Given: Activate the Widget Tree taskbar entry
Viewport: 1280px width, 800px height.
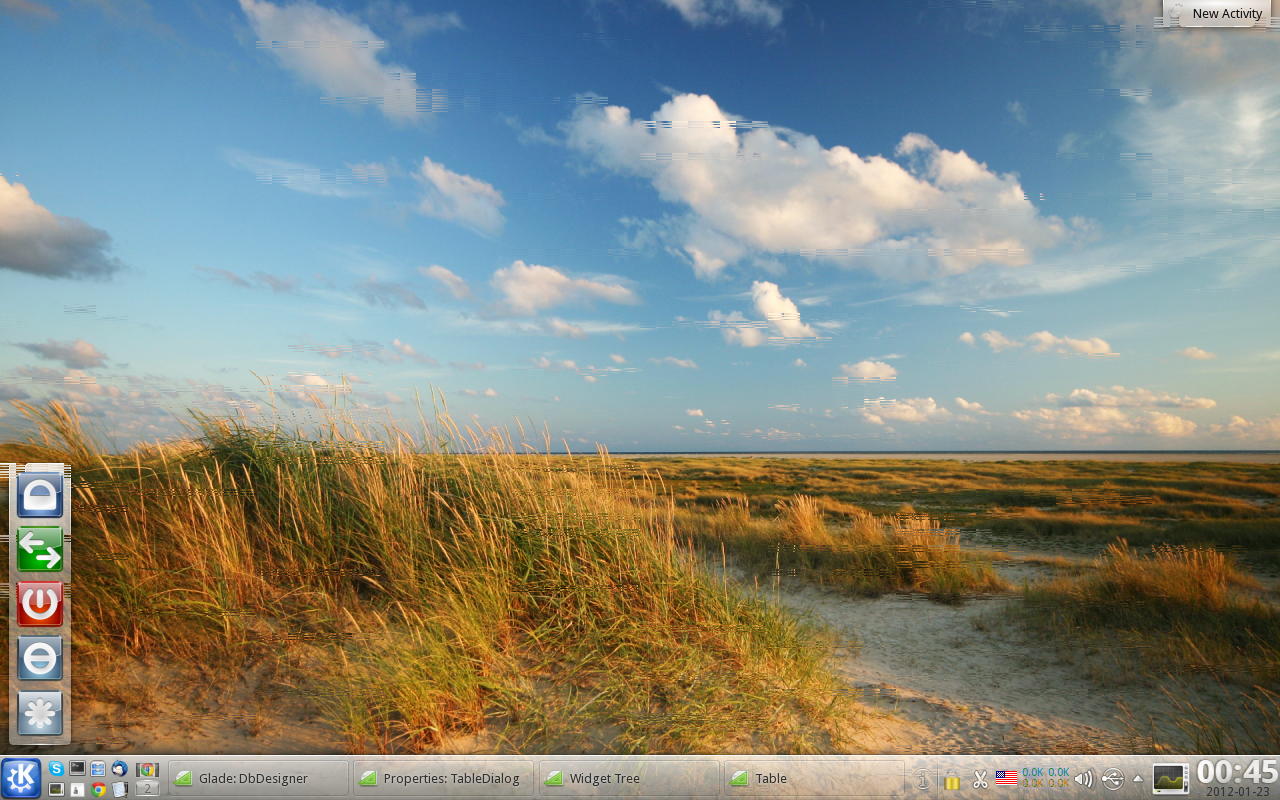Looking at the screenshot, I should tap(629, 778).
